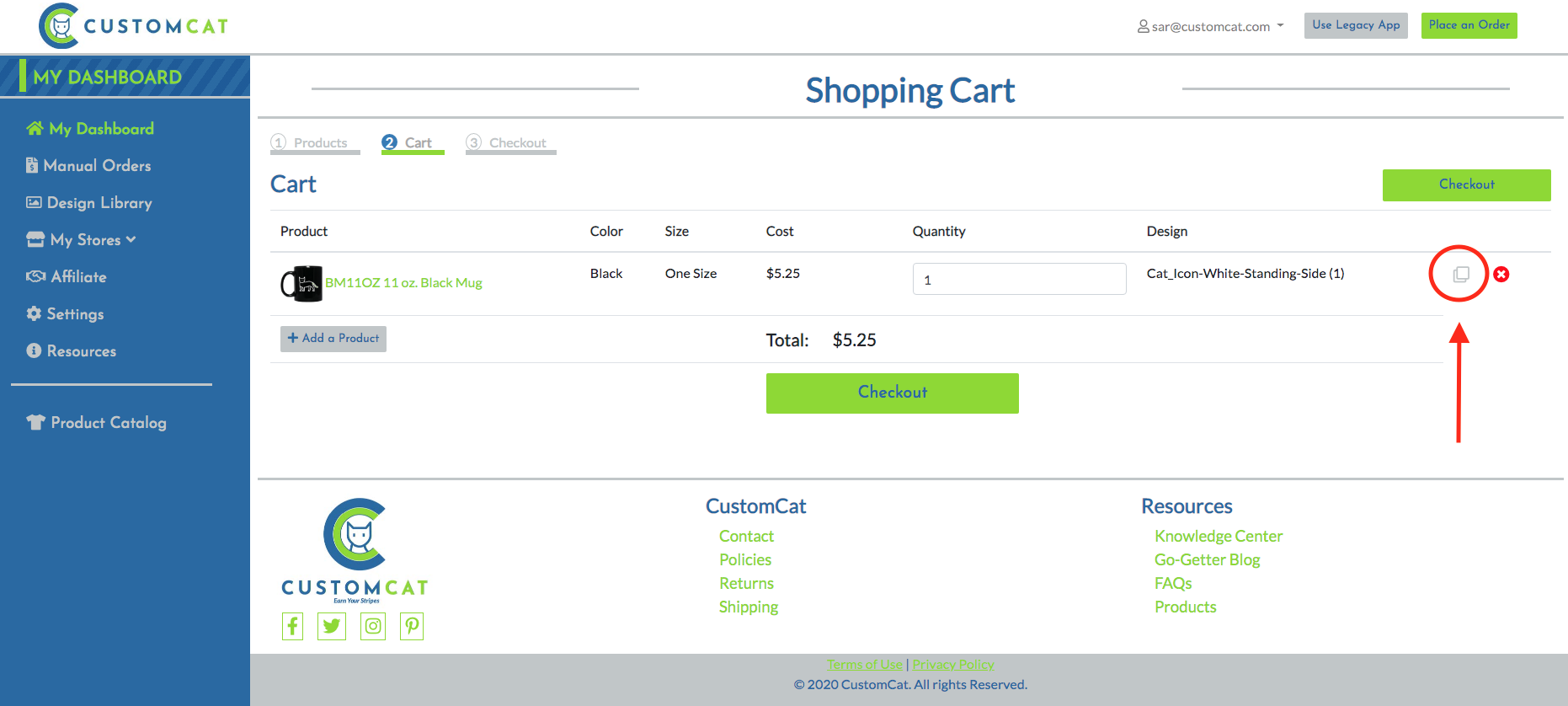1568x706 pixels.
Task: Click the Cat_Icon-White-Standing-Side (1) design text
Action: 1245,274
